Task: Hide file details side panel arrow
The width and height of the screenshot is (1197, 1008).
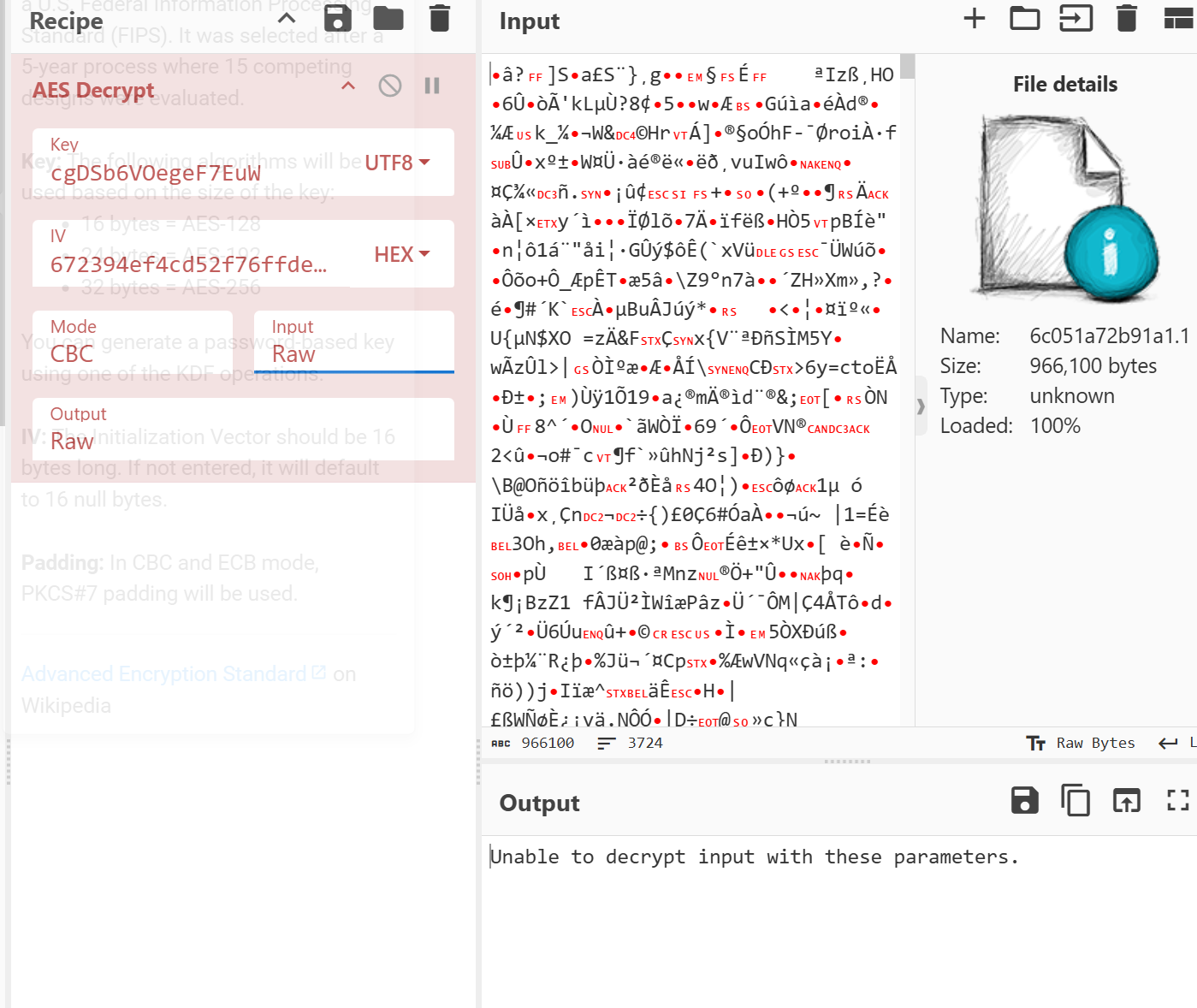Action: point(921,406)
